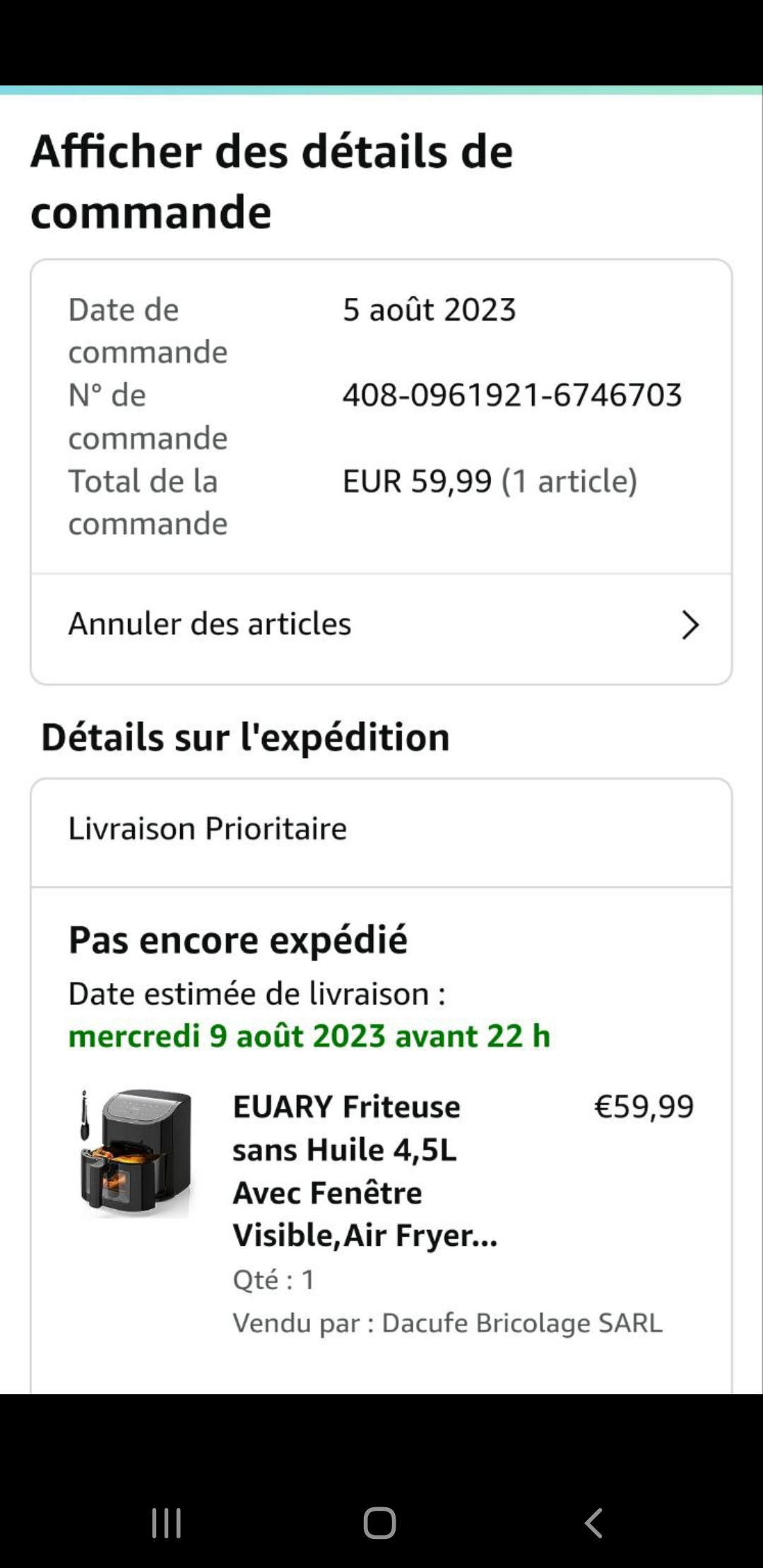The height and width of the screenshot is (1568, 763).
Task: Select the Annuler des articles text
Action: [210, 624]
